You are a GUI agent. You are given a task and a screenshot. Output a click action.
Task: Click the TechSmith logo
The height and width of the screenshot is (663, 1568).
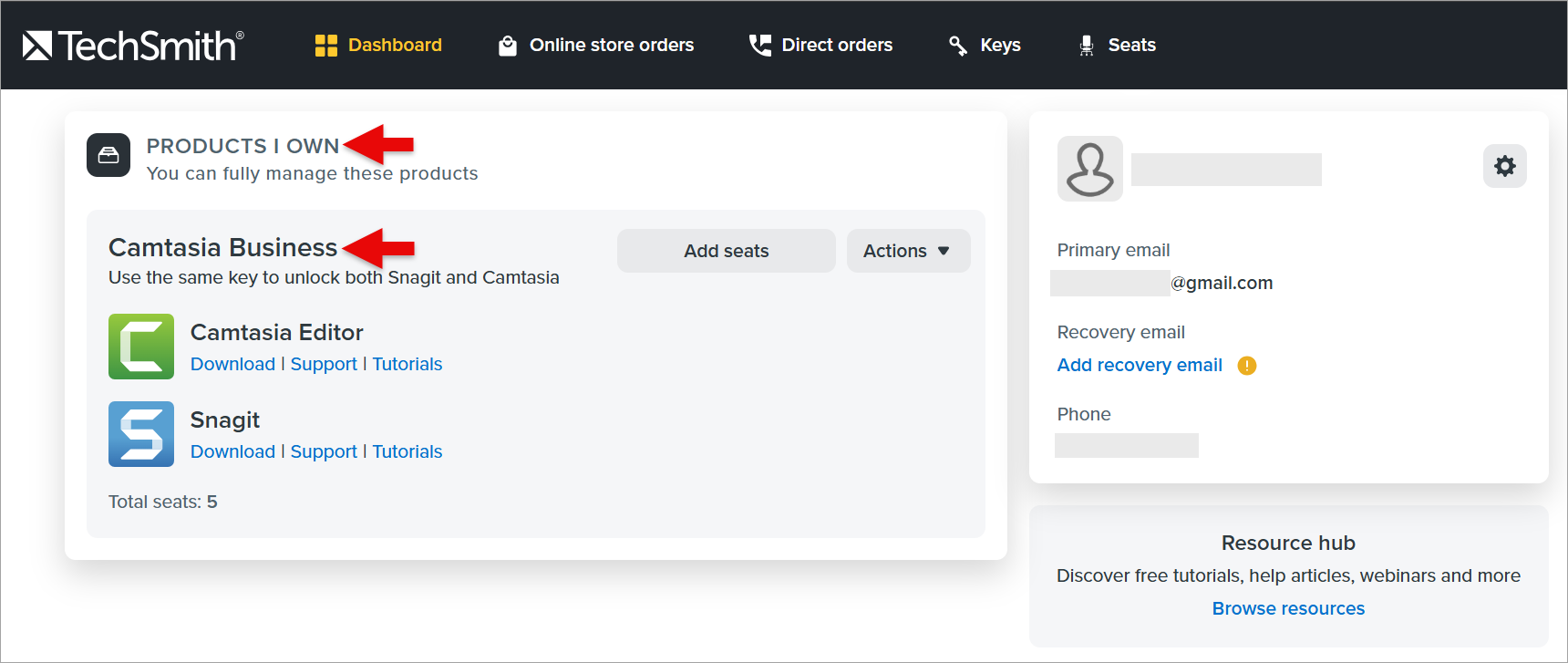133,46
